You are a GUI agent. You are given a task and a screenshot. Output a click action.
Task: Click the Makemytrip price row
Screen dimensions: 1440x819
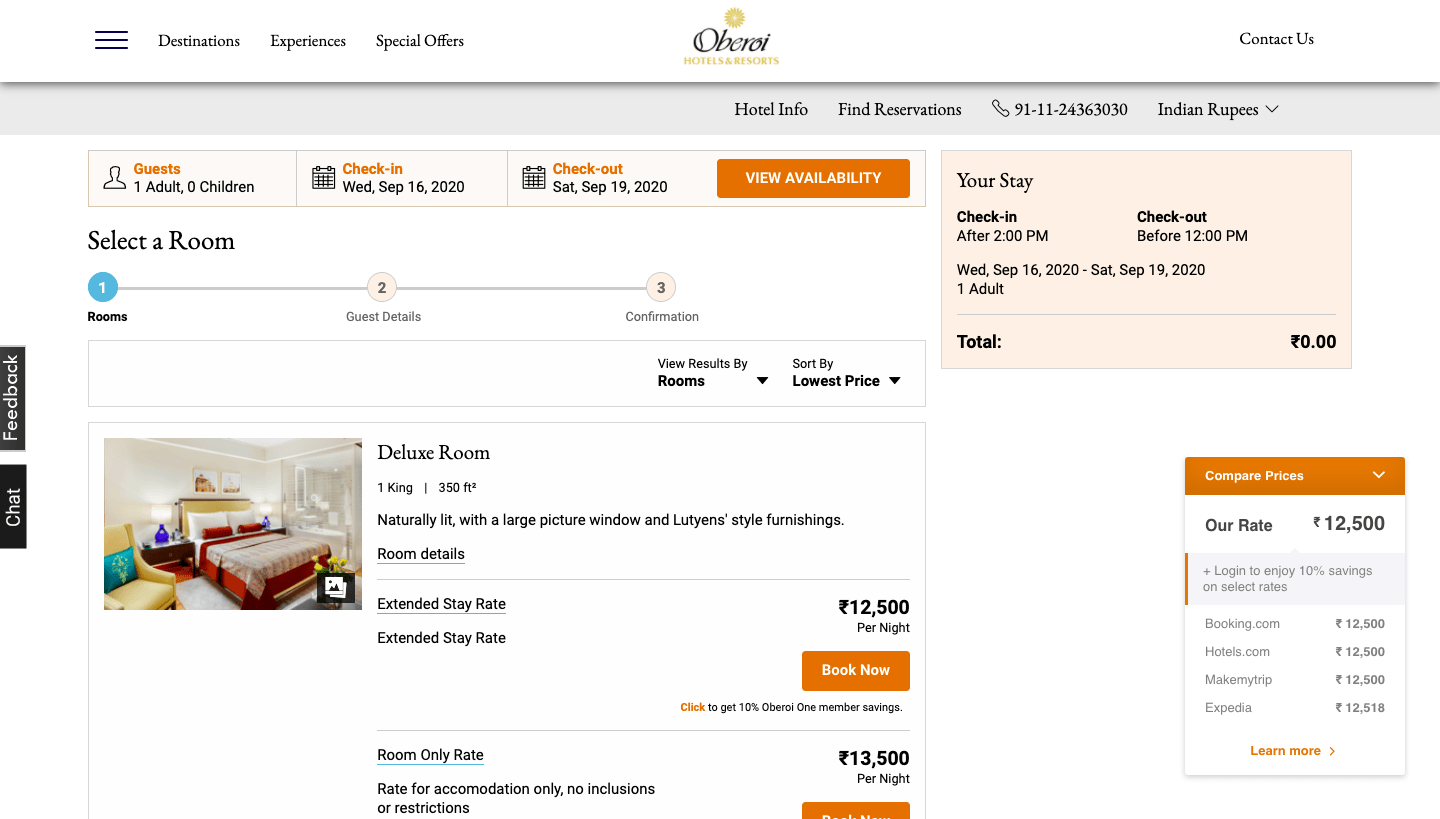coord(1295,680)
